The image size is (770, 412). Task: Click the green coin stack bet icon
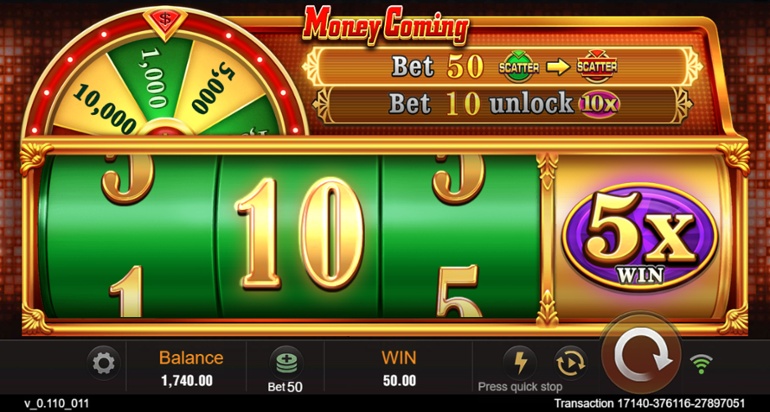(285, 362)
